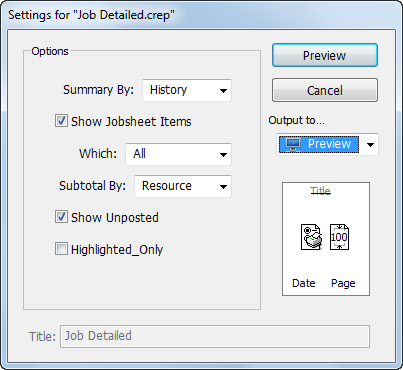Click the Title text field
Screen dimensions: 403x370
point(215,336)
